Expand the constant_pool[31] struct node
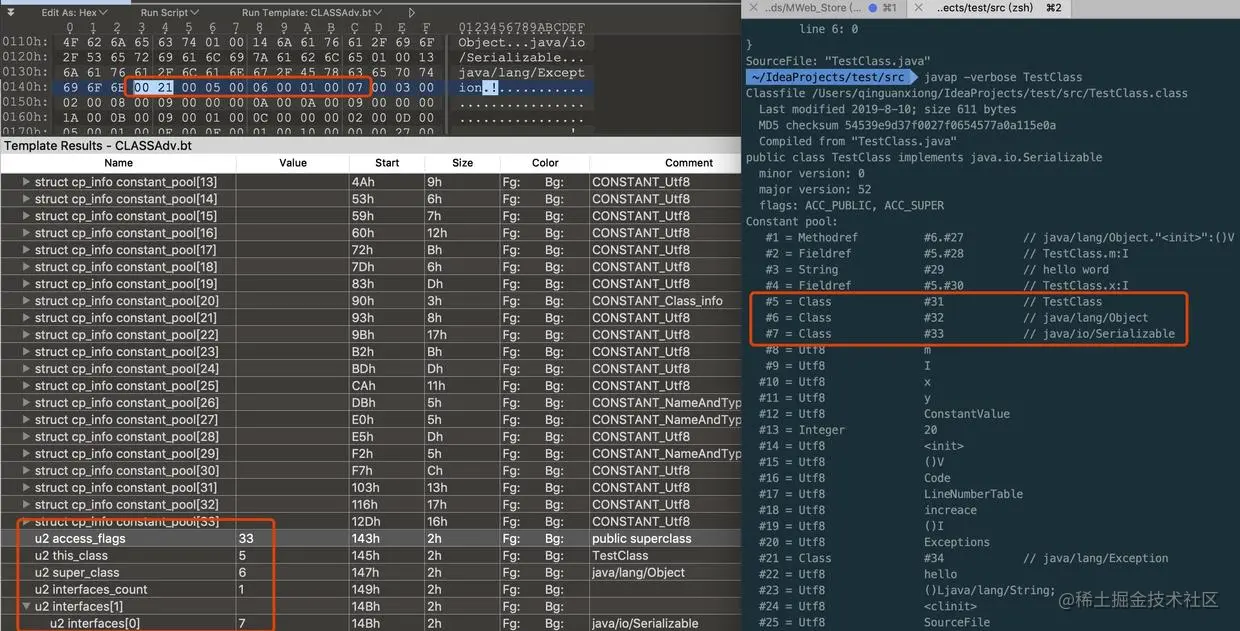The height and width of the screenshot is (631, 1240). (x=27, y=488)
